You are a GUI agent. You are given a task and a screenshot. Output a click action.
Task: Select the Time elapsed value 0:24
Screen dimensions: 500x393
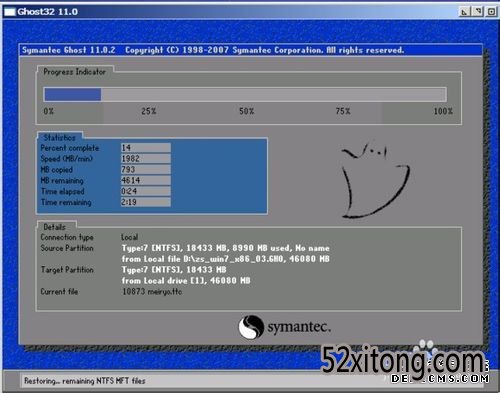pyautogui.click(x=146, y=191)
